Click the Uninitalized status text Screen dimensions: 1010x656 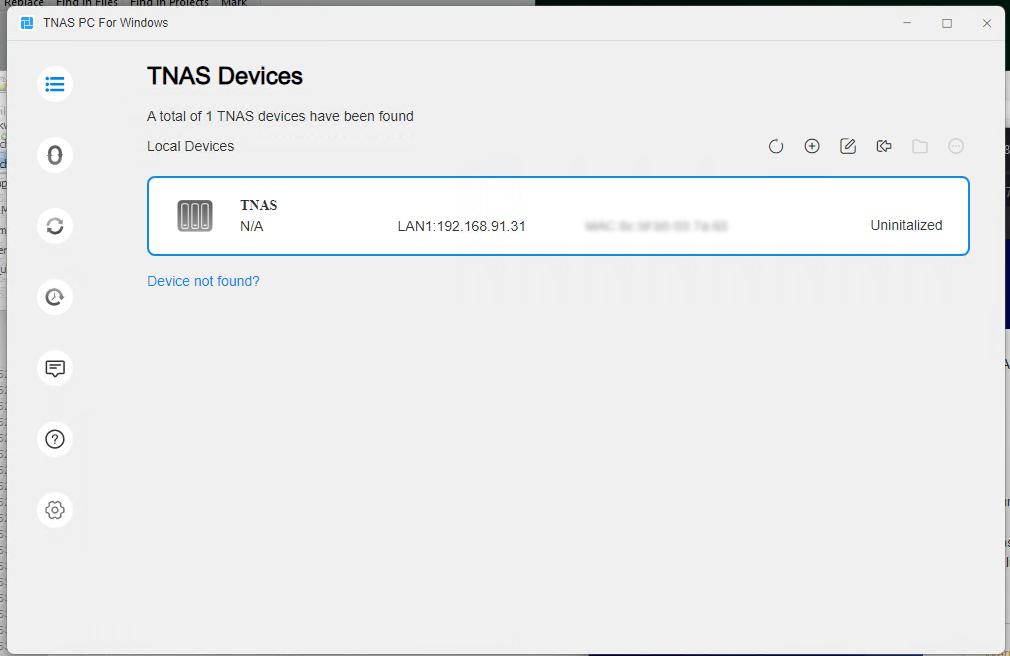point(906,226)
